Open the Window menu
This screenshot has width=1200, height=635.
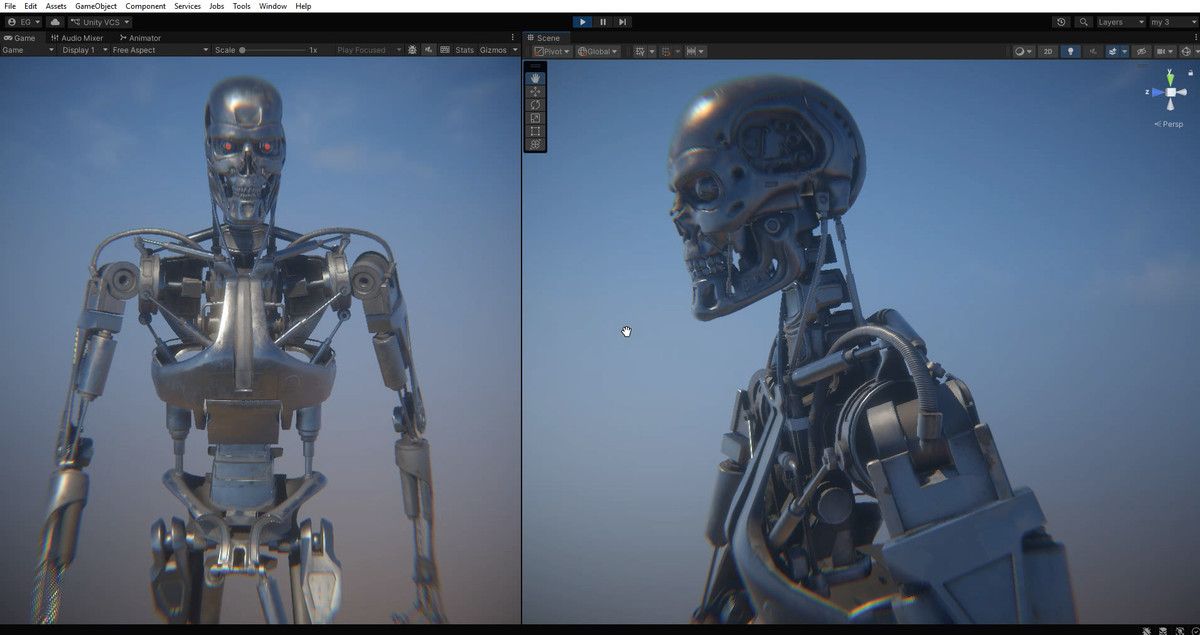(x=272, y=6)
